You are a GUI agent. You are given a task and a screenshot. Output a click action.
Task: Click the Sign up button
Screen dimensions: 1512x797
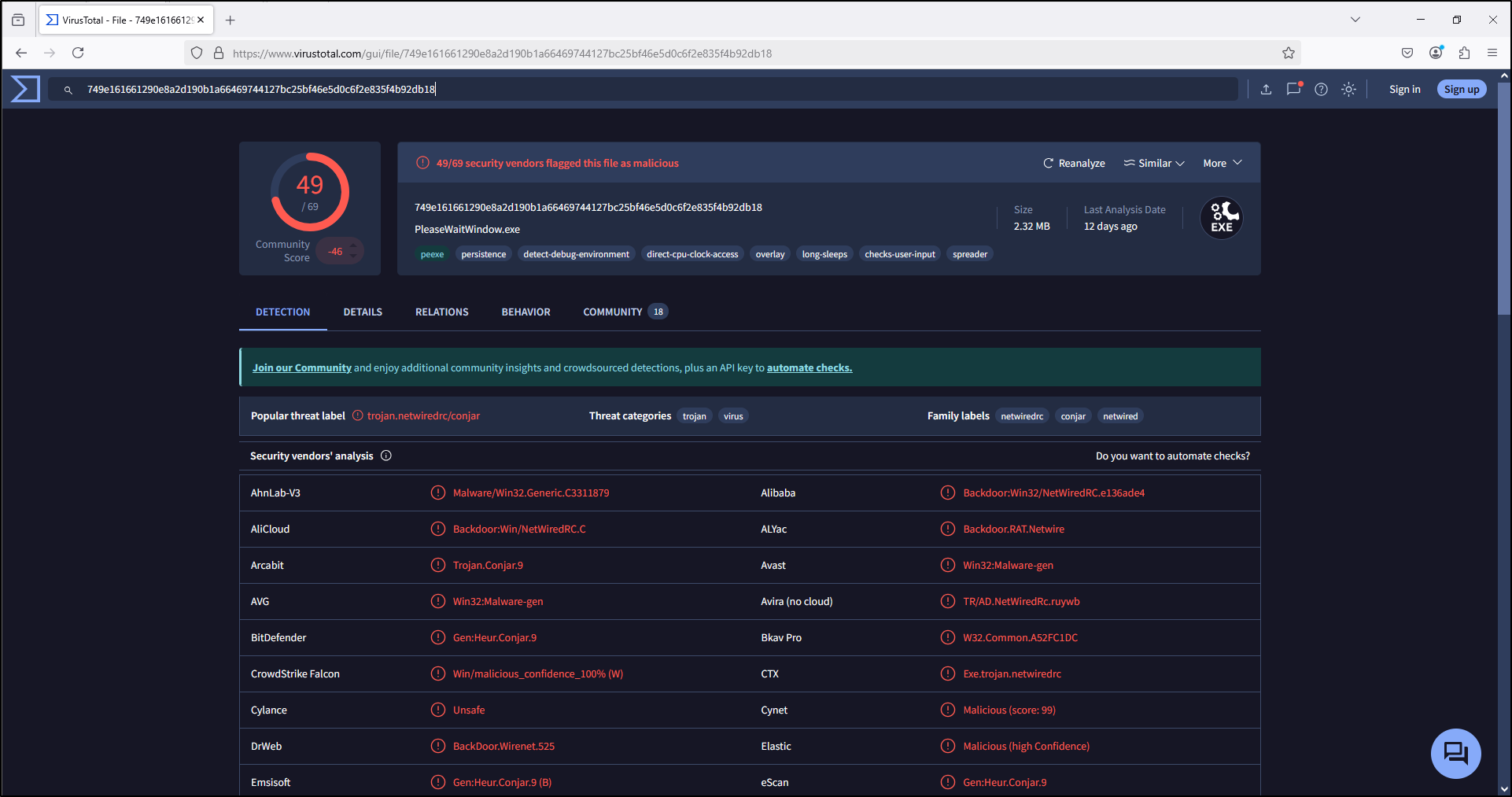[x=1462, y=90]
